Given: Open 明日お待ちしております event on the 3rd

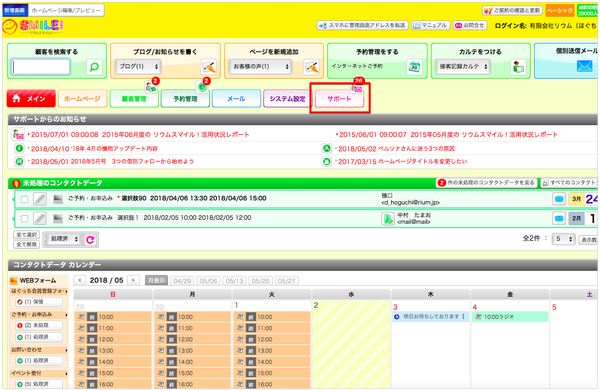Looking at the screenshot, I should tap(430, 317).
